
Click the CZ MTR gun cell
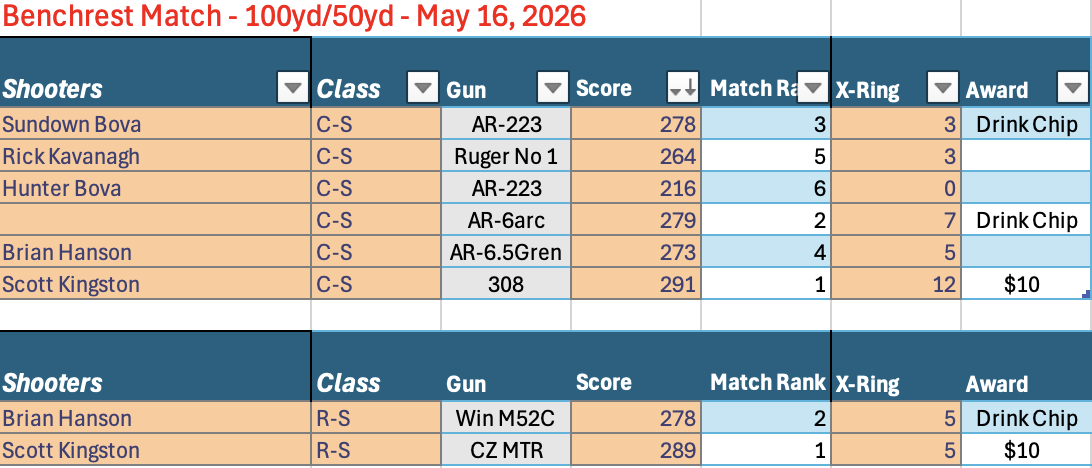click(506, 451)
